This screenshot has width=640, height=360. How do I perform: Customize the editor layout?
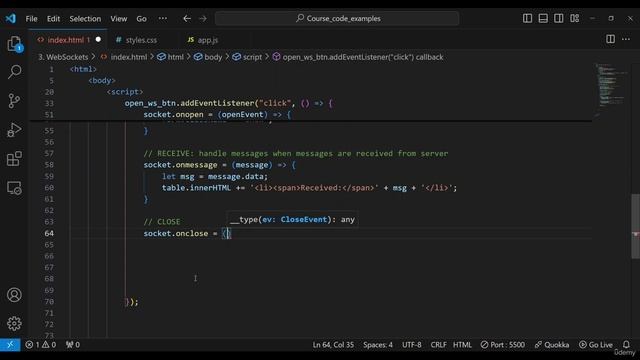(575, 18)
